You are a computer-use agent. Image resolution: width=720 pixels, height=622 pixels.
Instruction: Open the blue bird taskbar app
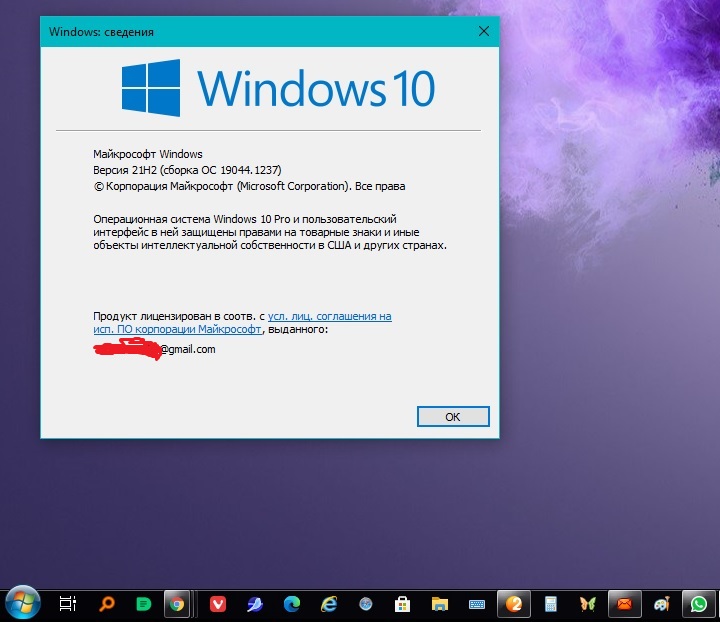pos(254,604)
